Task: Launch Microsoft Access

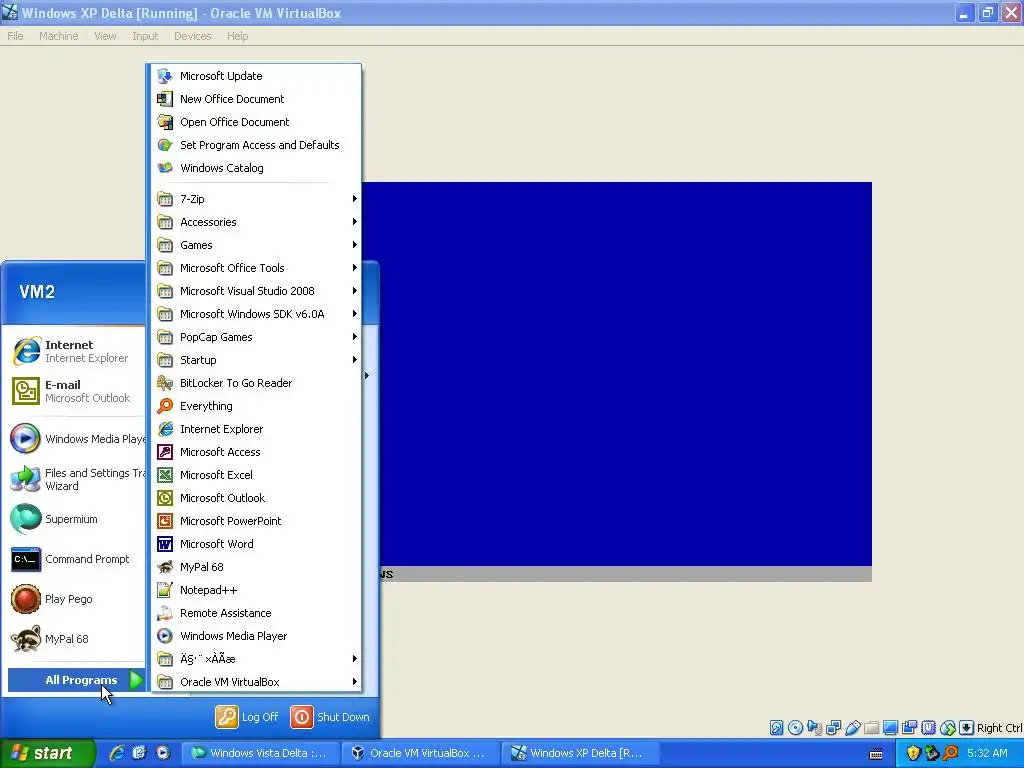Action: pyautogui.click(x=256, y=452)
